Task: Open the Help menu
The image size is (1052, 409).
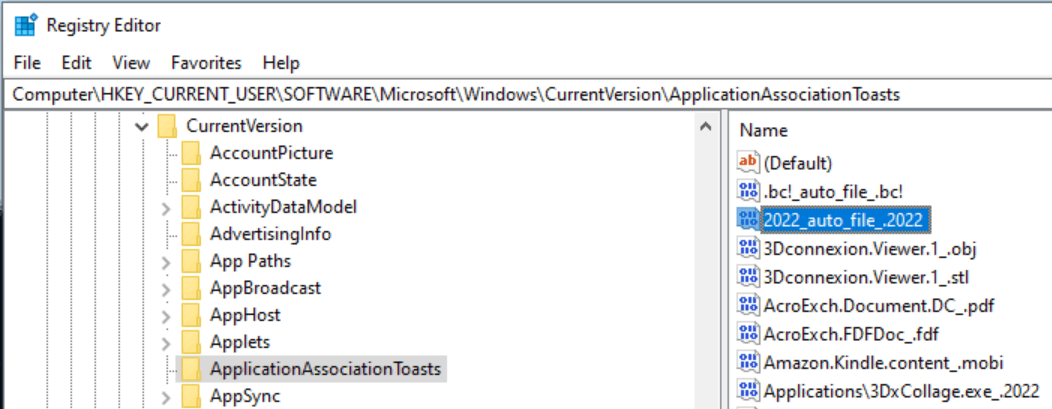Action: [x=281, y=63]
